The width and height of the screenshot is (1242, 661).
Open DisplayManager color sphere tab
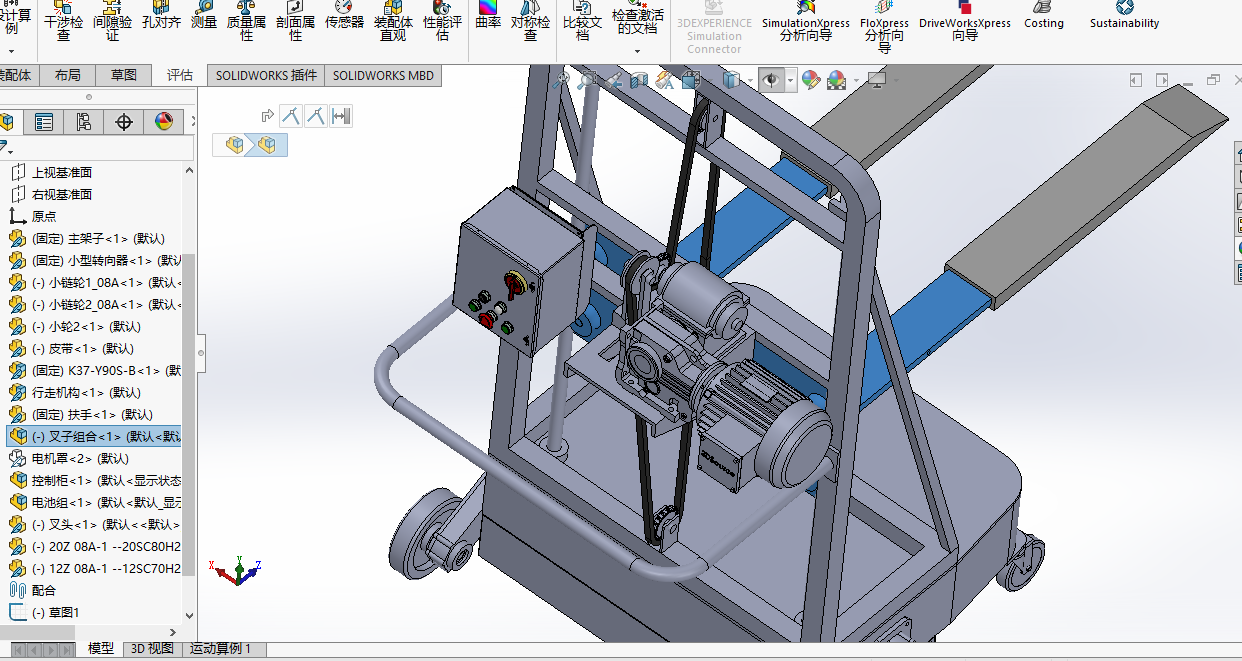164,122
